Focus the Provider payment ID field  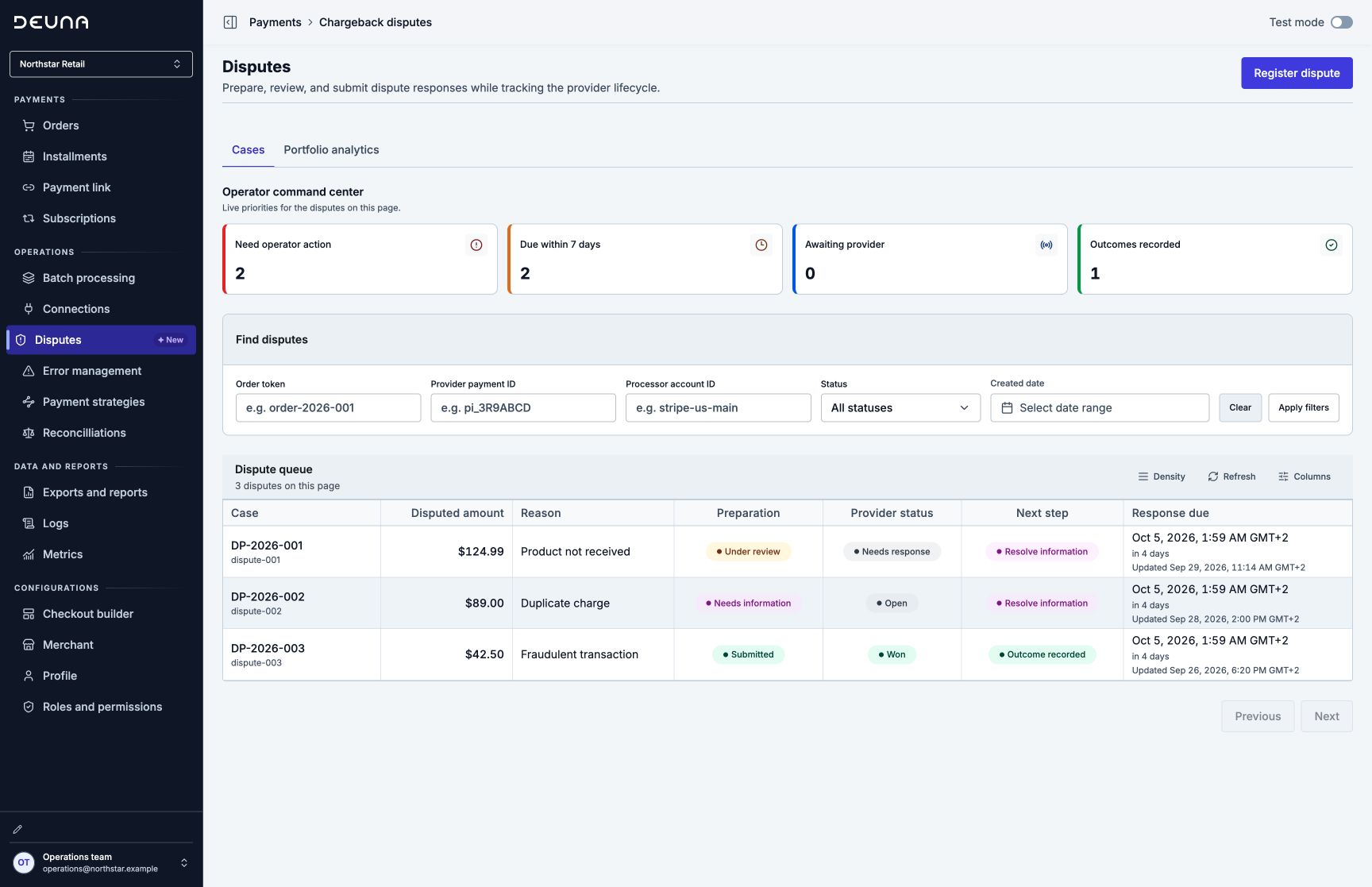[523, 407]
